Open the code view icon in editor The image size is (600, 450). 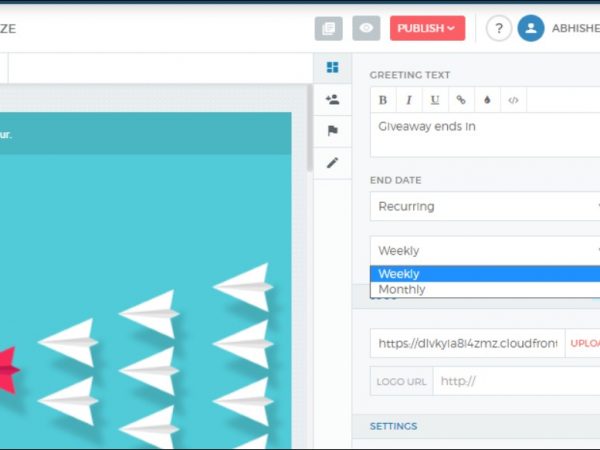point(513,100)
